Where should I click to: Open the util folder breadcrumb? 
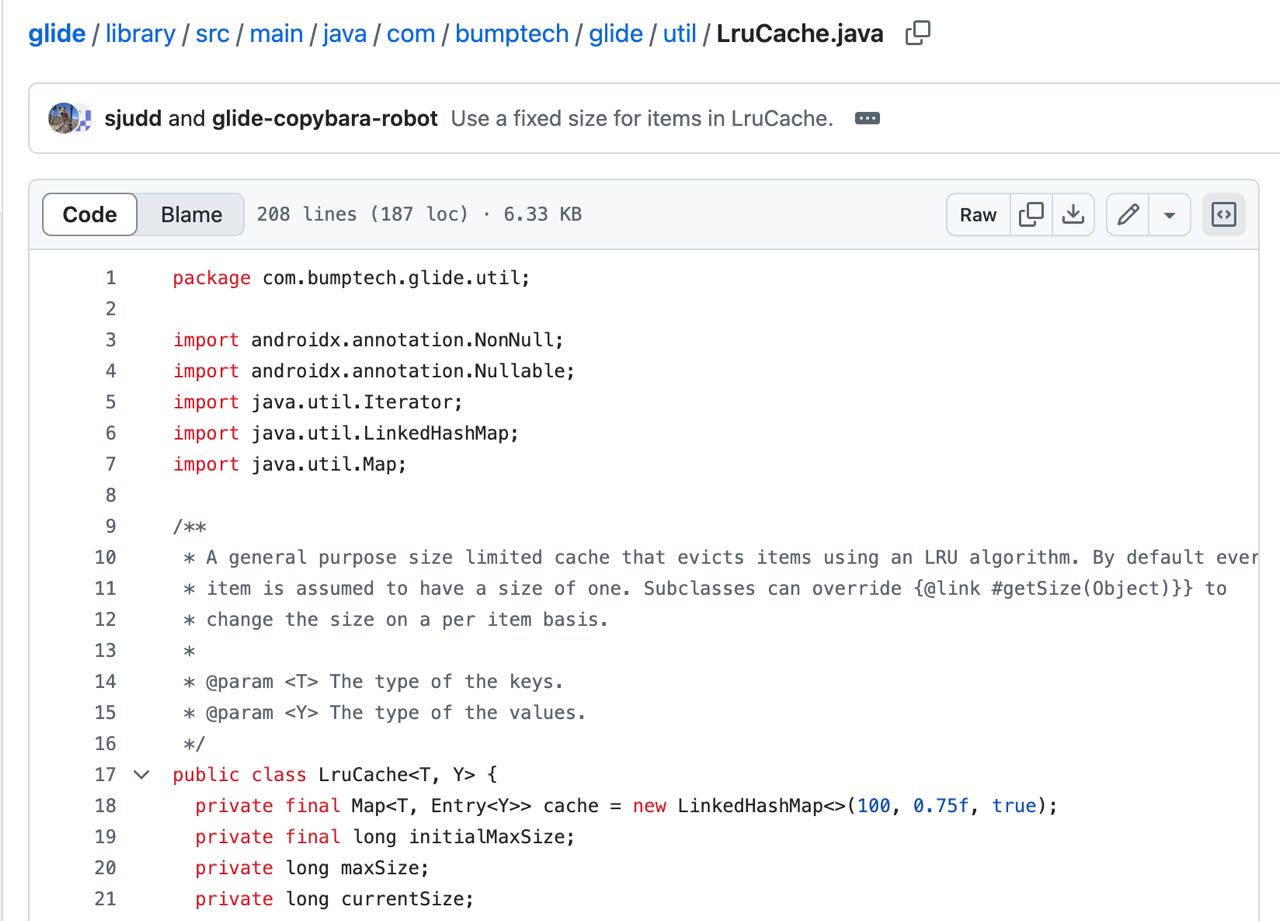(x=680, y=34)
